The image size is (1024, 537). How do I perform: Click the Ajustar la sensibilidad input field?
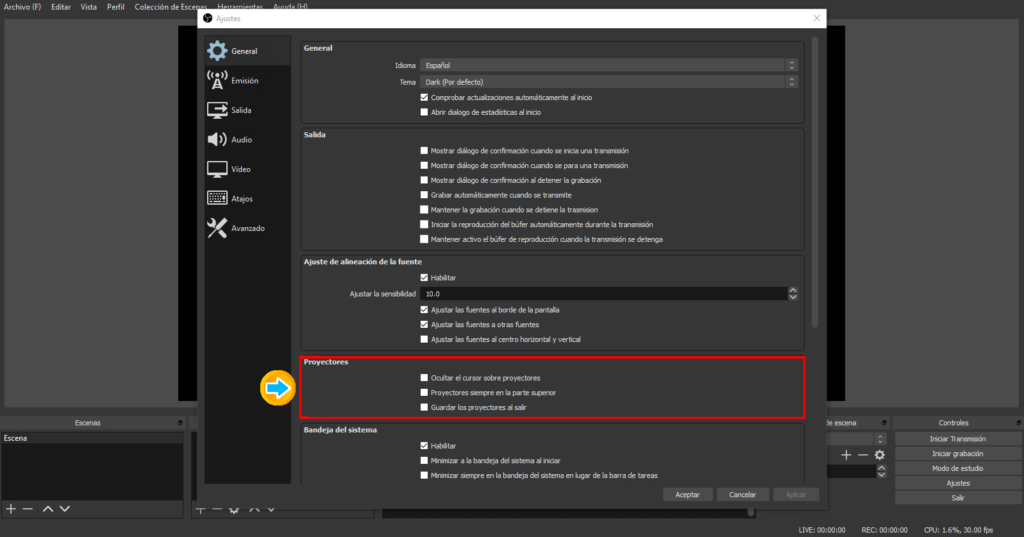pyautogui.click(x=602, y=294)
